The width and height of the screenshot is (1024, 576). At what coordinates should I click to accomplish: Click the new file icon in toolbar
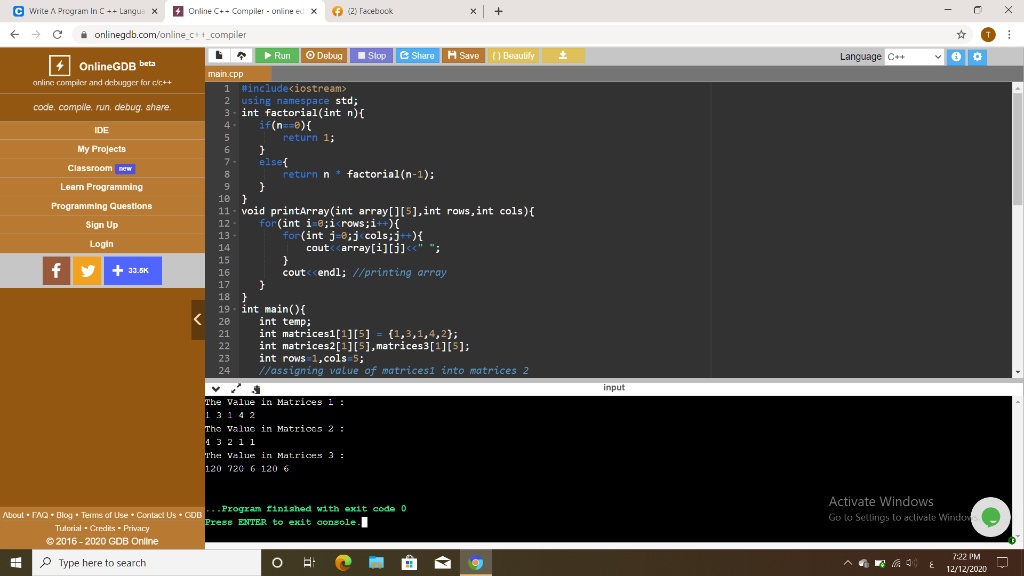tap(219, 56)
